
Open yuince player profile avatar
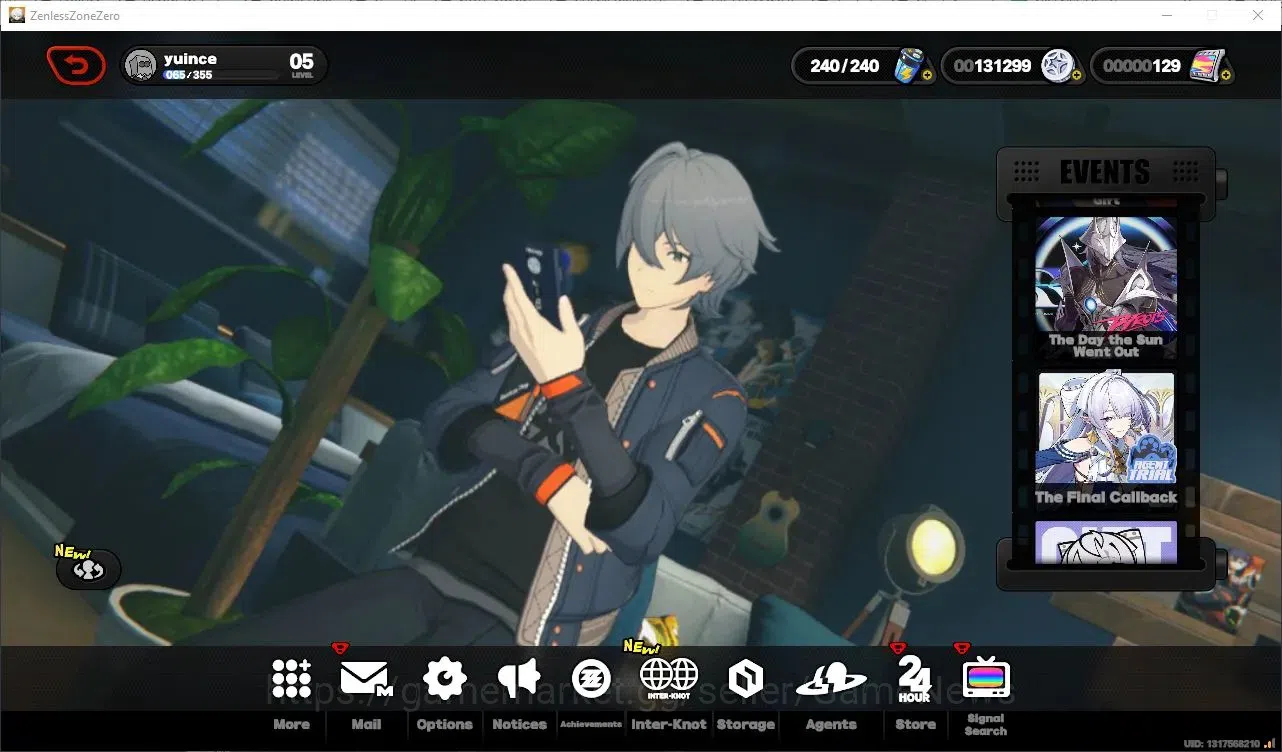point(141,66)
